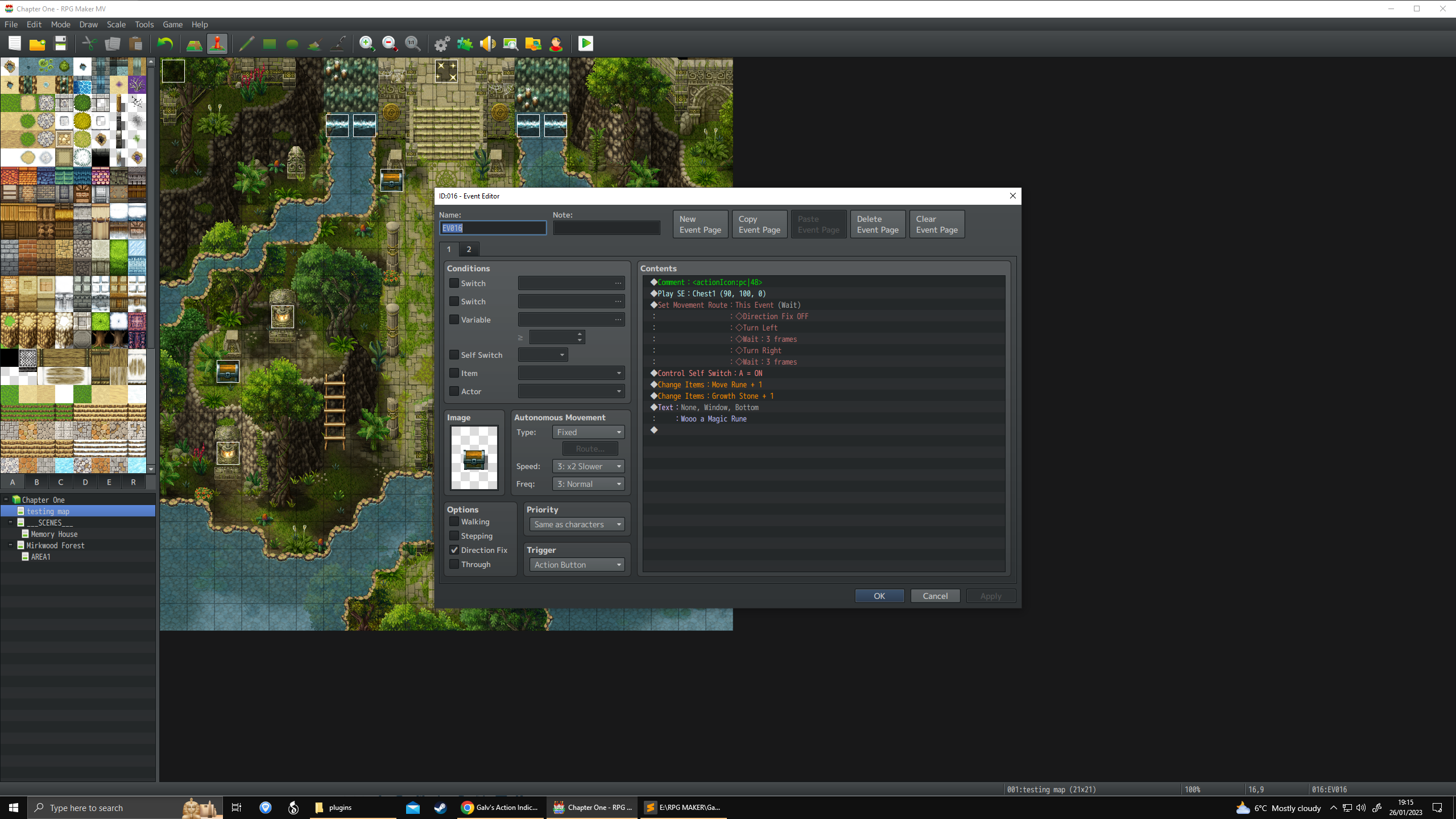Switch to event page tab 2

(469, 249)
